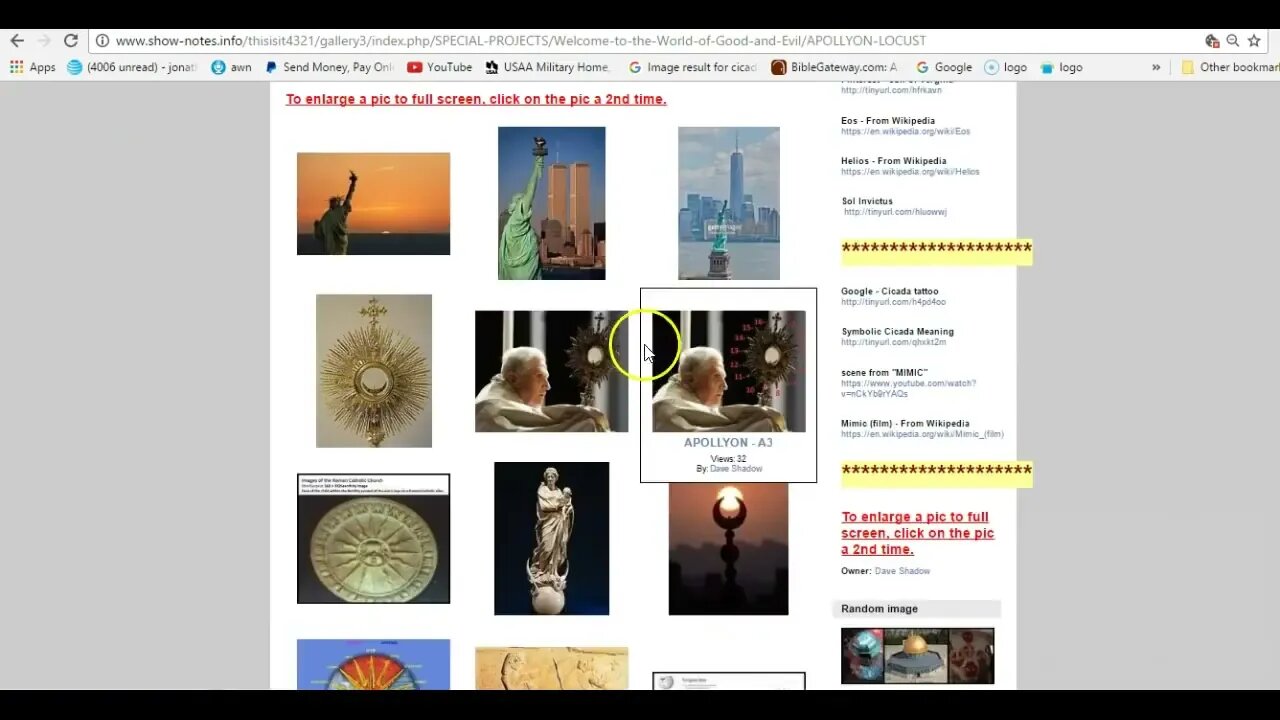Click the browser forward arrow
The image size is (1280, 720).
43,41
